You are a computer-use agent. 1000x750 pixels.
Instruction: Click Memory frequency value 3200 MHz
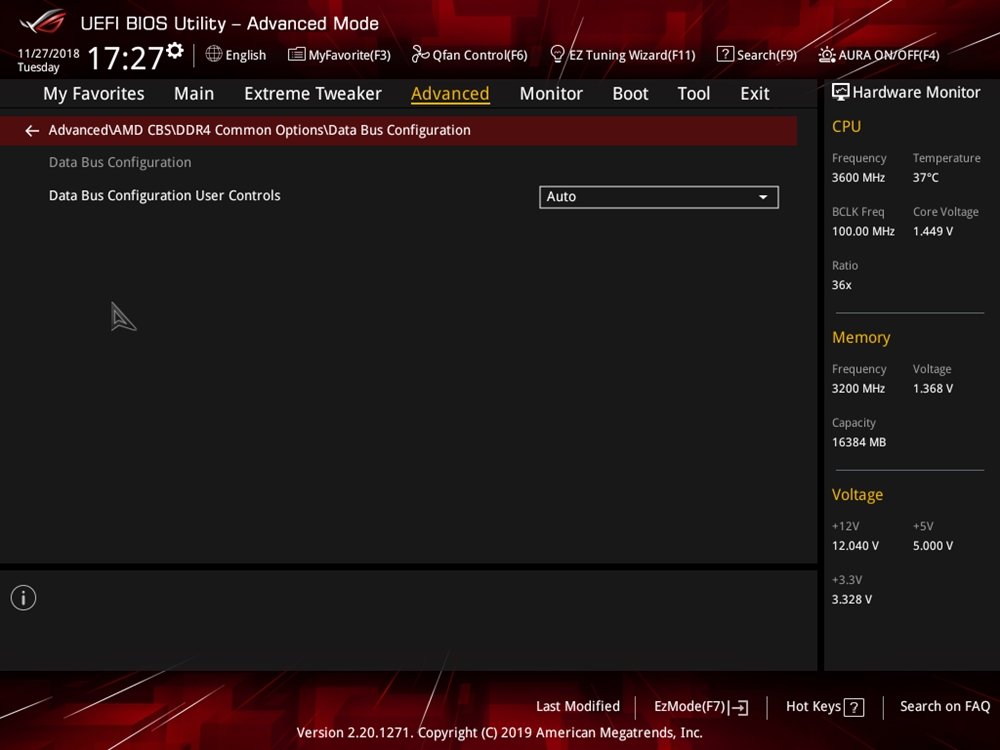click(858, 388)
